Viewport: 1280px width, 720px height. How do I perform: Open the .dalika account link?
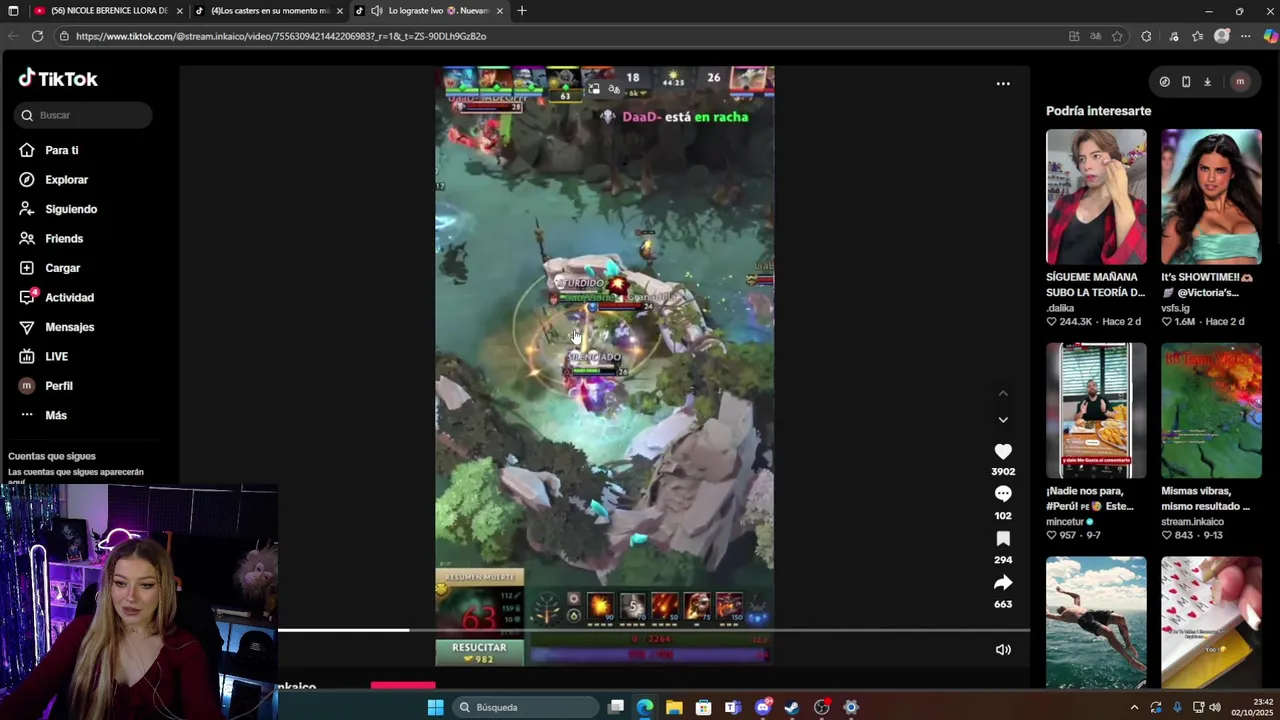[1060, 308]
